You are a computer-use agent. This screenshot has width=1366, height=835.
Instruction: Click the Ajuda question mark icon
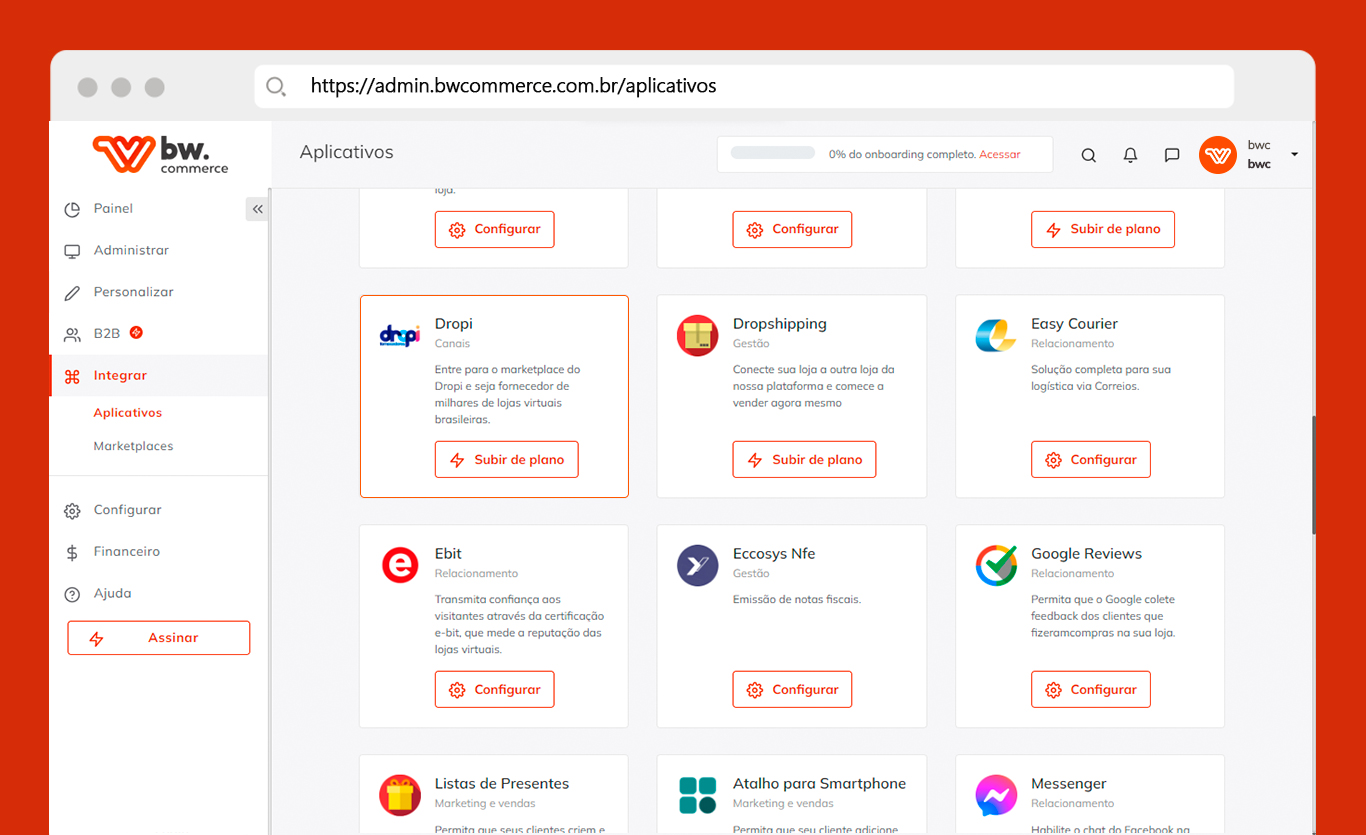[x=72, y=595]
